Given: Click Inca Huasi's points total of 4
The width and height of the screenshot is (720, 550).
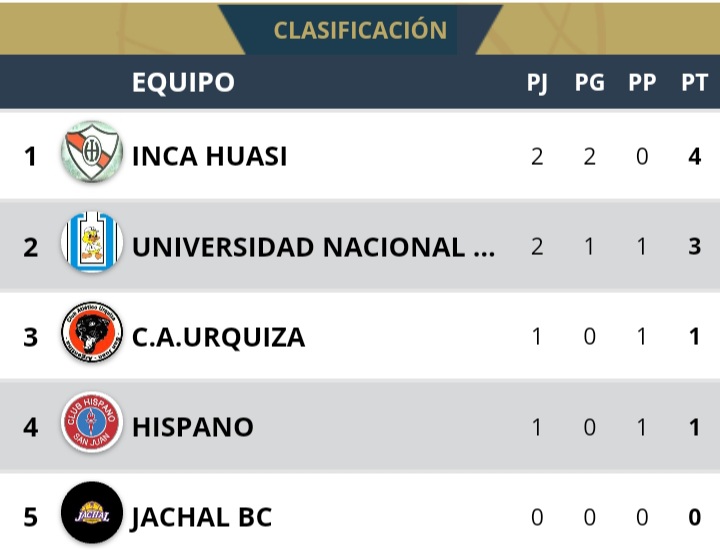Looking at the screenshot, I should point(694,157).
